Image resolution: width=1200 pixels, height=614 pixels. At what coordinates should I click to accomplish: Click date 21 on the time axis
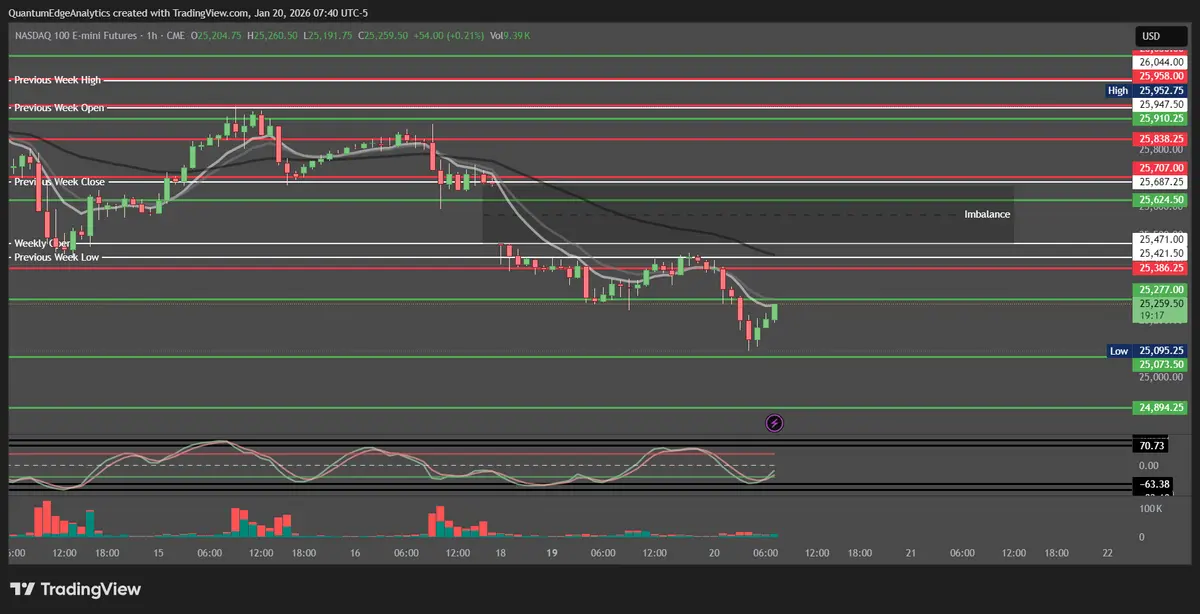(x=911, y=552)
